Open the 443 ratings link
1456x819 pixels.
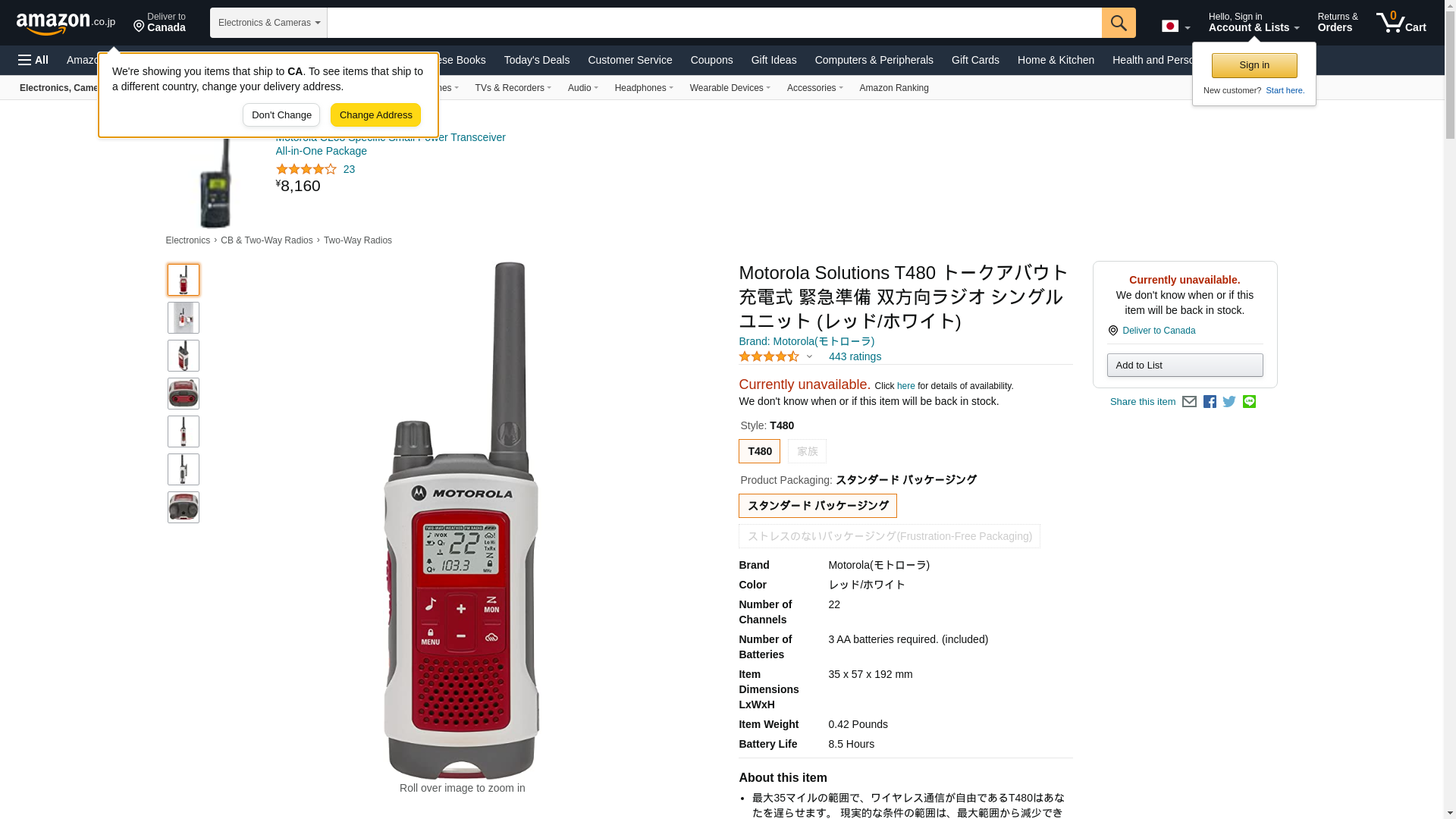coord(855,356)
